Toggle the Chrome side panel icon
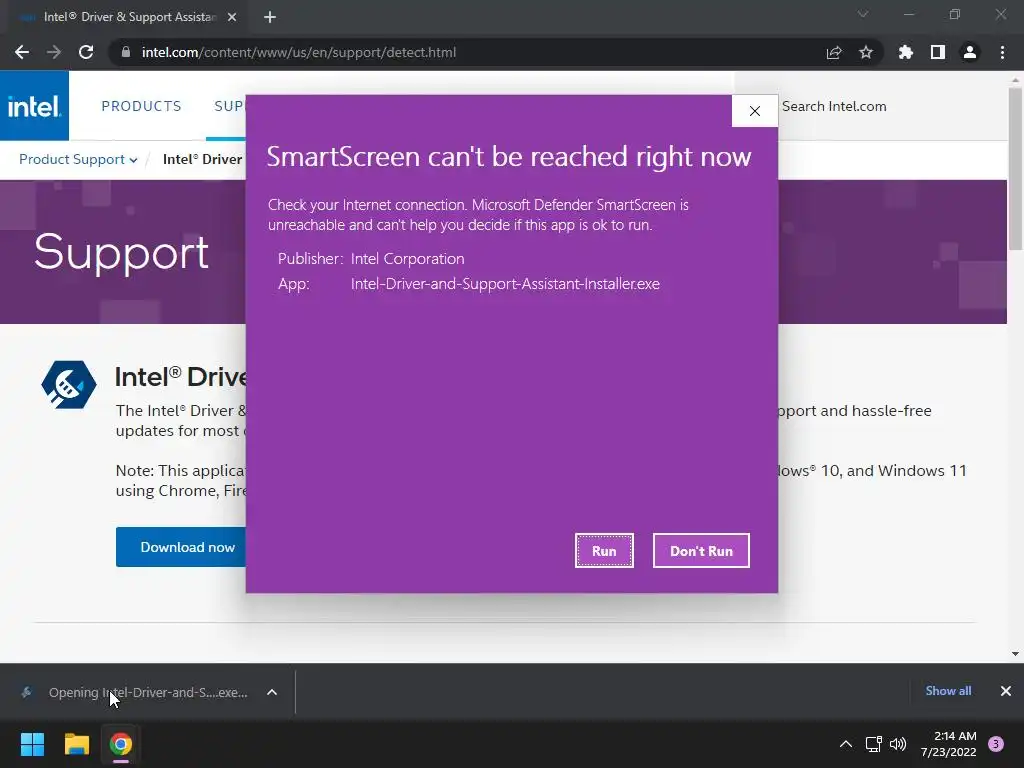 (x=938, y=52)
